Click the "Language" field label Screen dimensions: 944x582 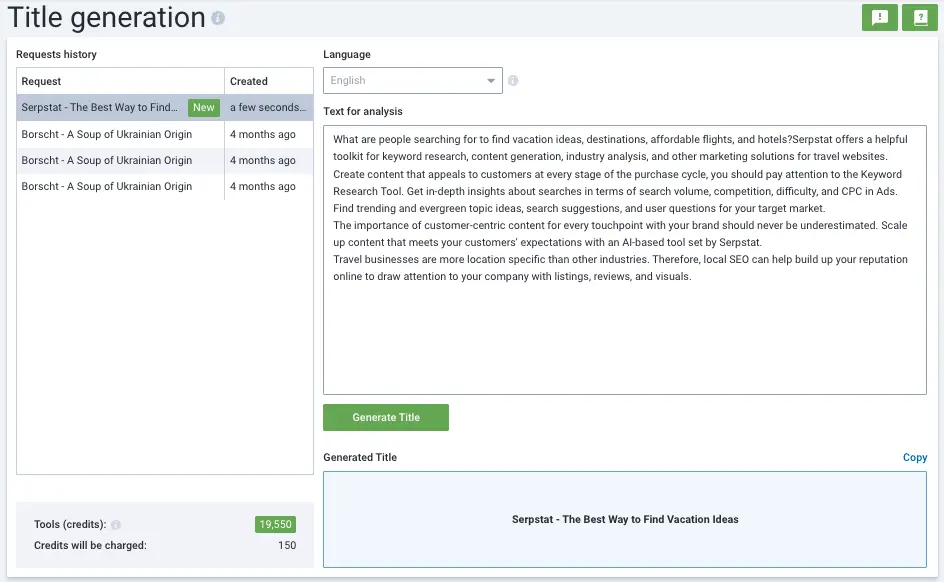tap(347, 54)
